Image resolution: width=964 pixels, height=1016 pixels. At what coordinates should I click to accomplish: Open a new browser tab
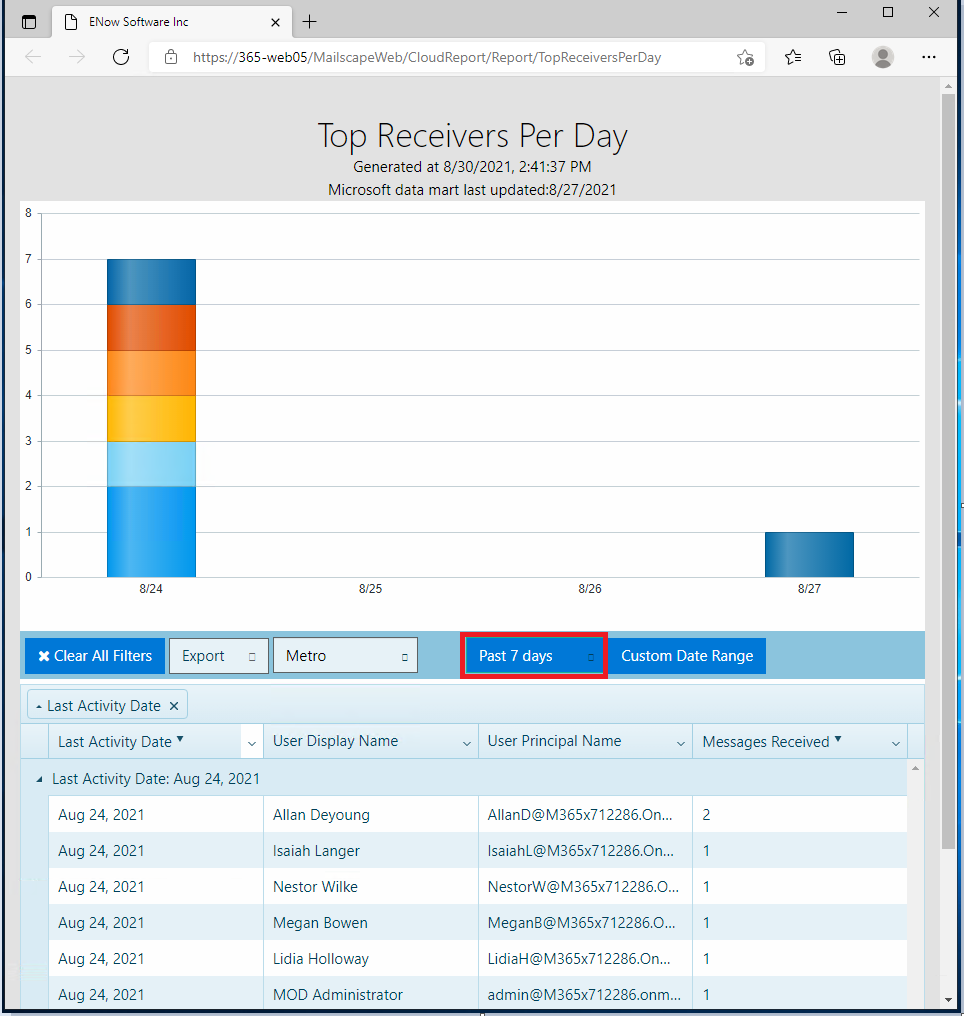310,22
